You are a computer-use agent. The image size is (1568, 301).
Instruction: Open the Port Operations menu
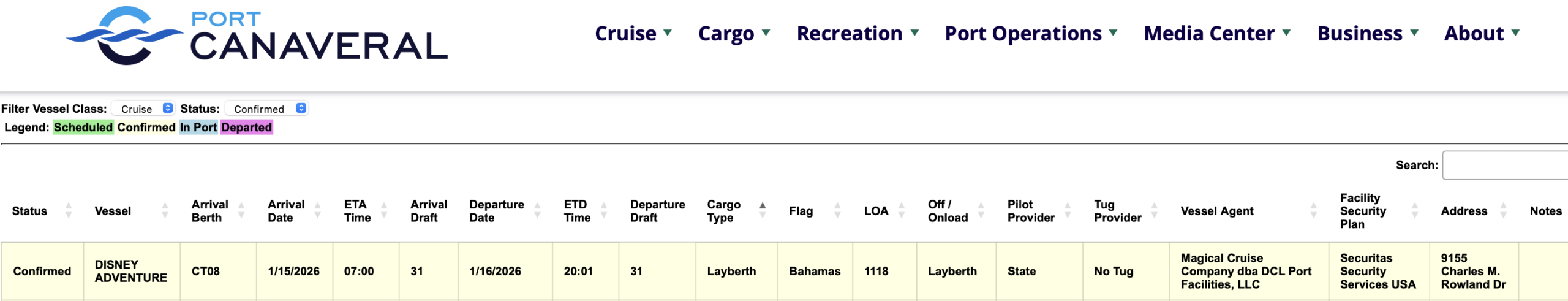(1031, 34)
